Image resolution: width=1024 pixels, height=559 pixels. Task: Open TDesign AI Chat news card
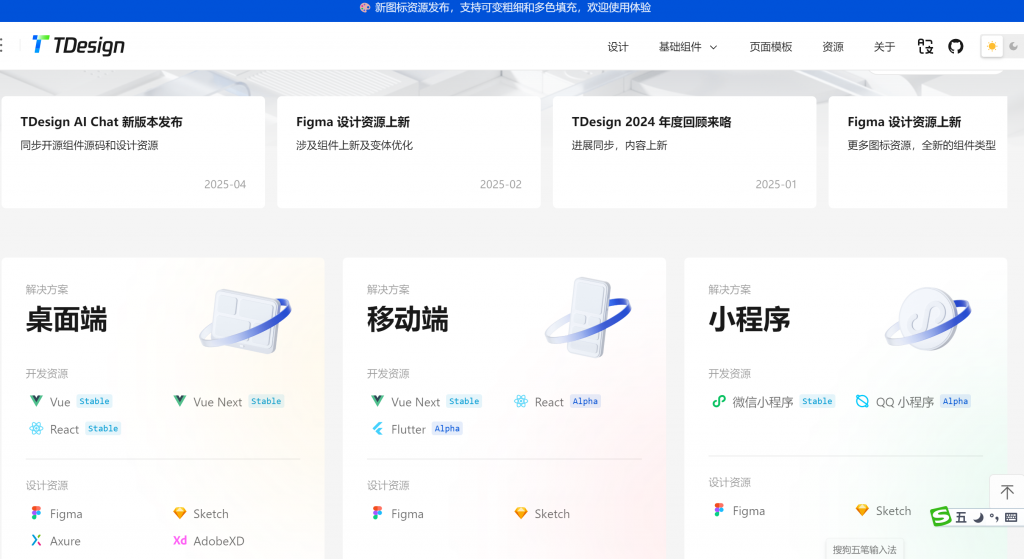coord(133,151)
